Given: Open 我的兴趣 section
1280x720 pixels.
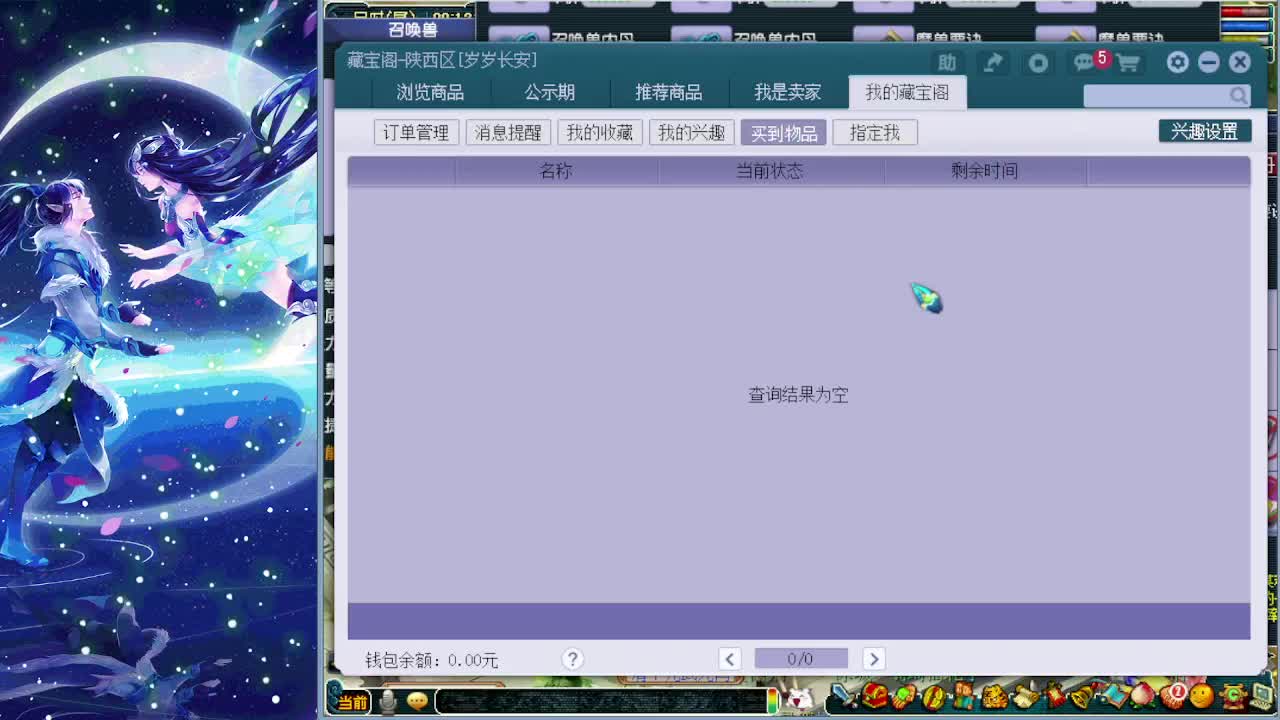Looking at the screenshot, I should 691,132.
